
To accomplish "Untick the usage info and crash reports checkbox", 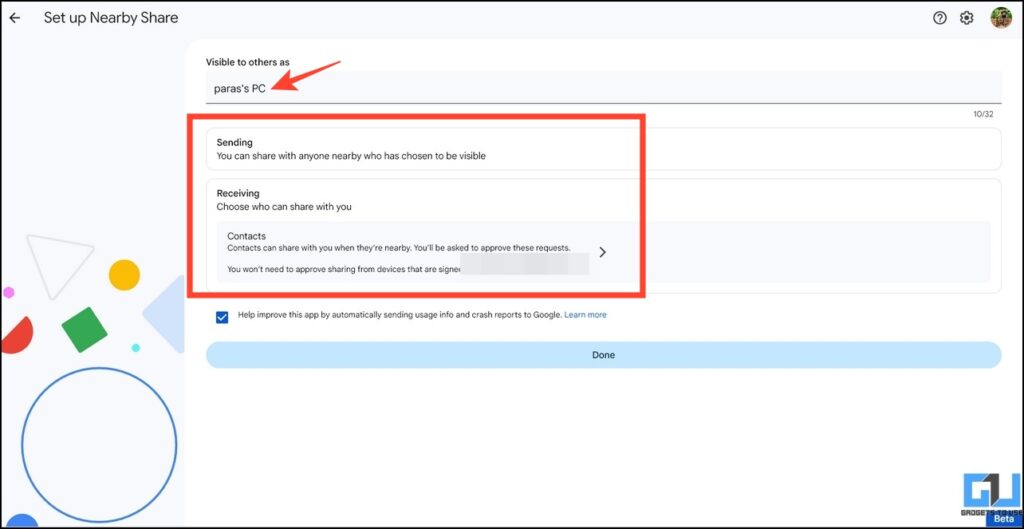I will pyautogui.click(x=222, y=317).
